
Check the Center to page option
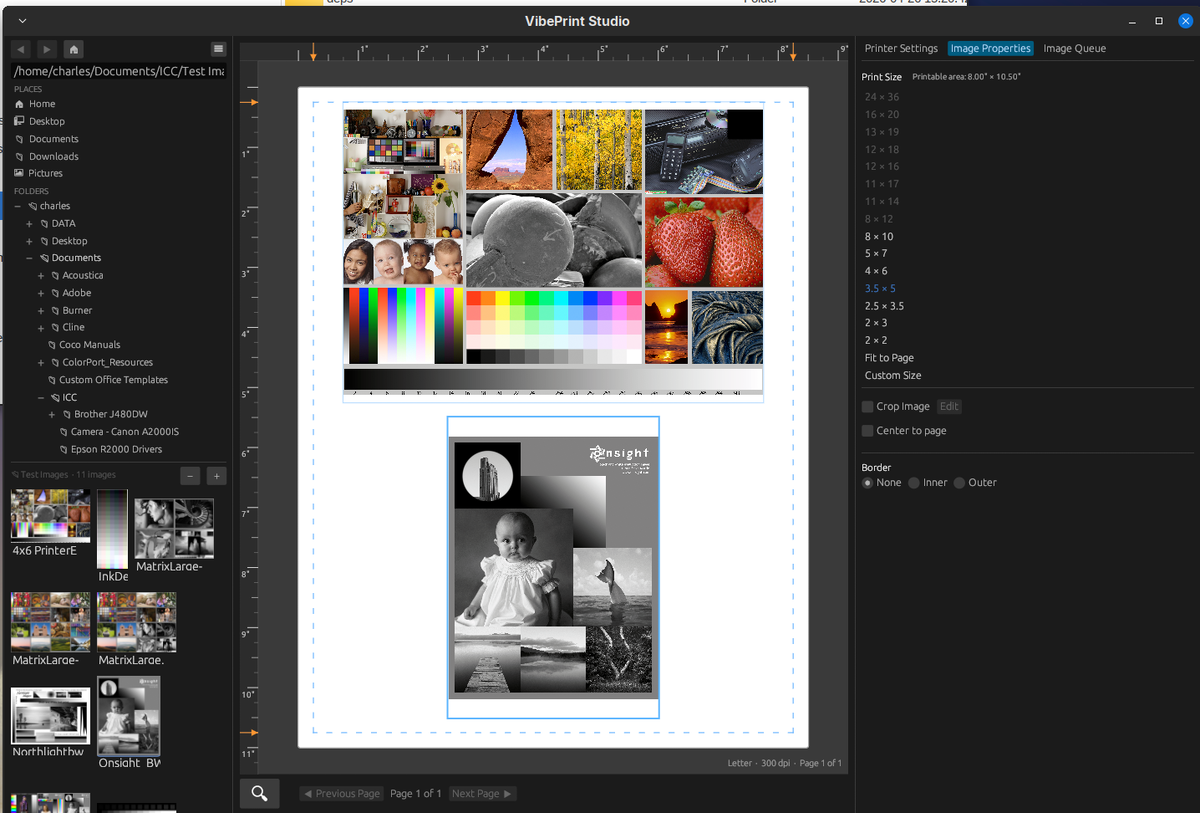tap(868, 431)
